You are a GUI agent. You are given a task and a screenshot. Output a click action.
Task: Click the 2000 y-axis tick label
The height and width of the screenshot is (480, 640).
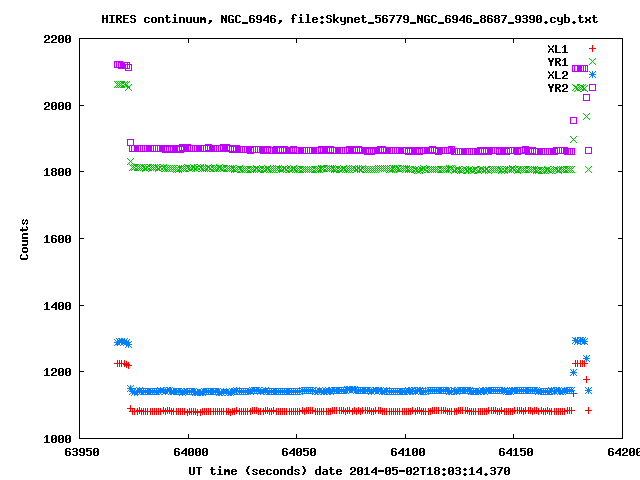coord(57,106)
